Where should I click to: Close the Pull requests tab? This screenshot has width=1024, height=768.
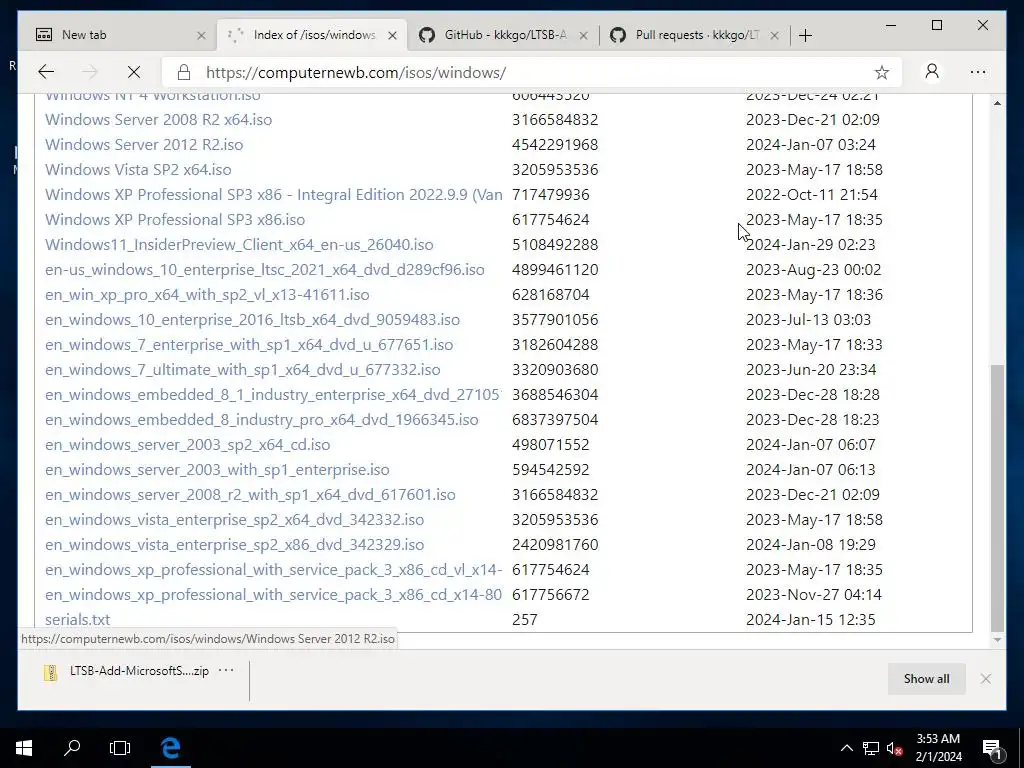click(x=775, y=35)
